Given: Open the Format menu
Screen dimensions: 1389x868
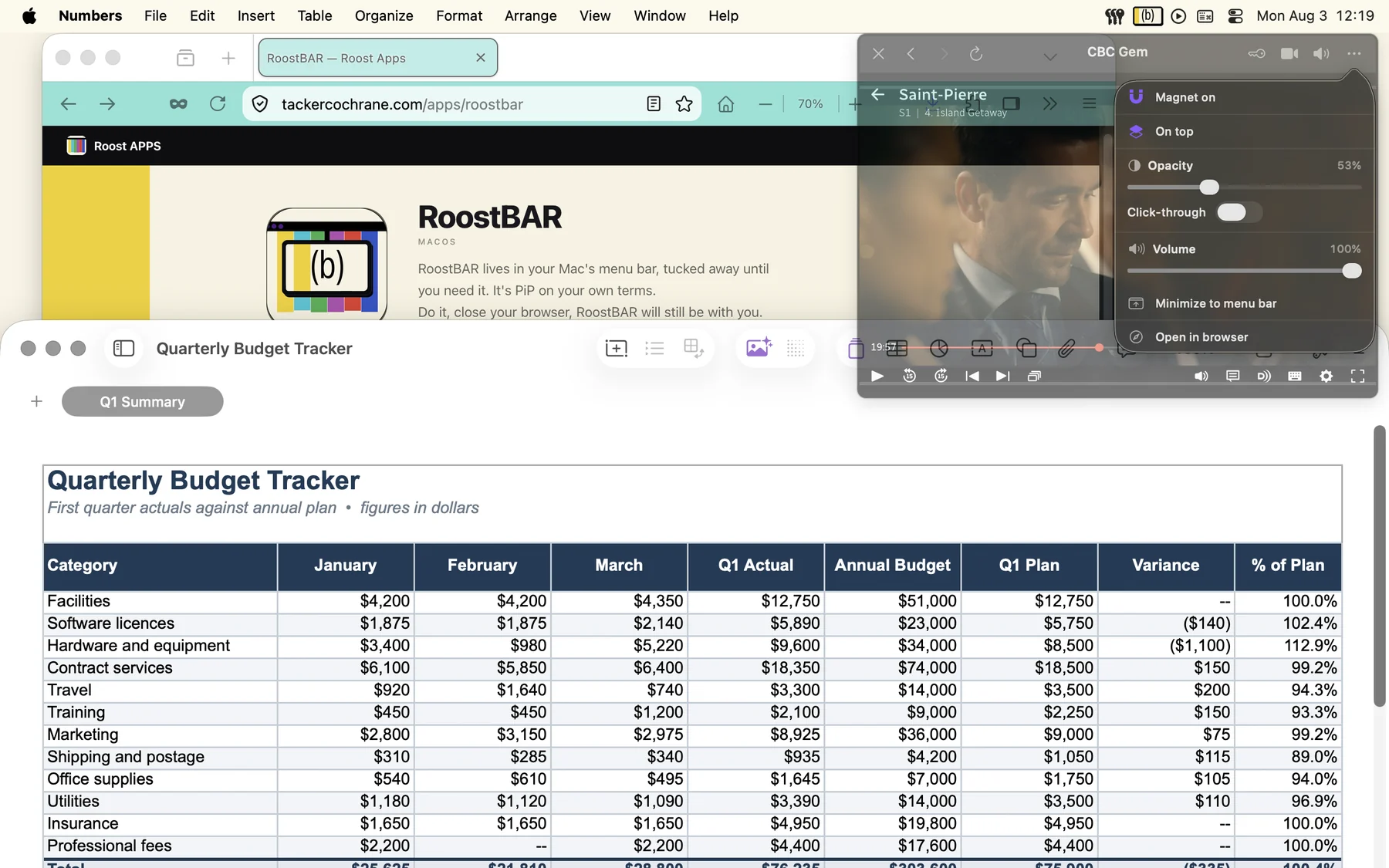Looking at the screenshot, I should [x=459, y=15].
